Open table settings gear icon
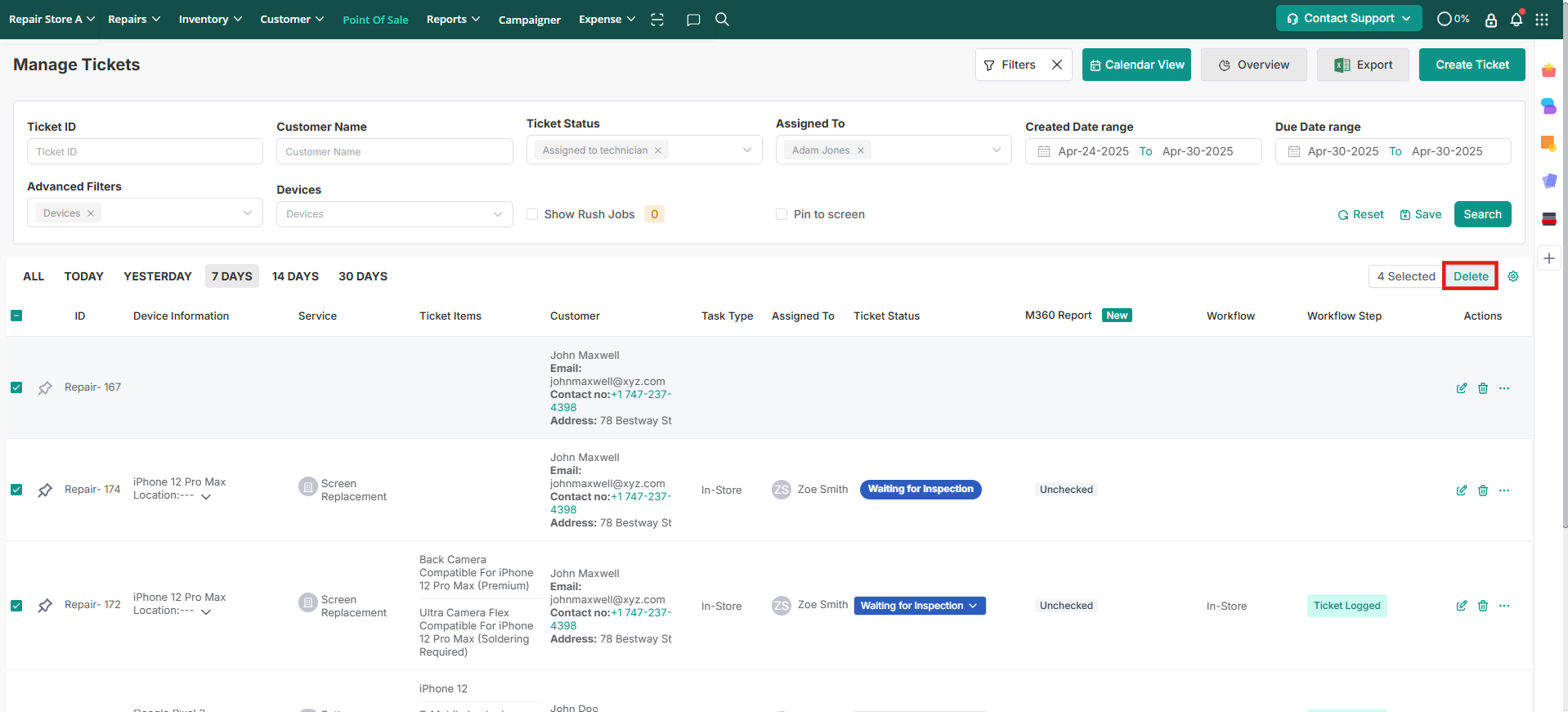 [1513, 276]
